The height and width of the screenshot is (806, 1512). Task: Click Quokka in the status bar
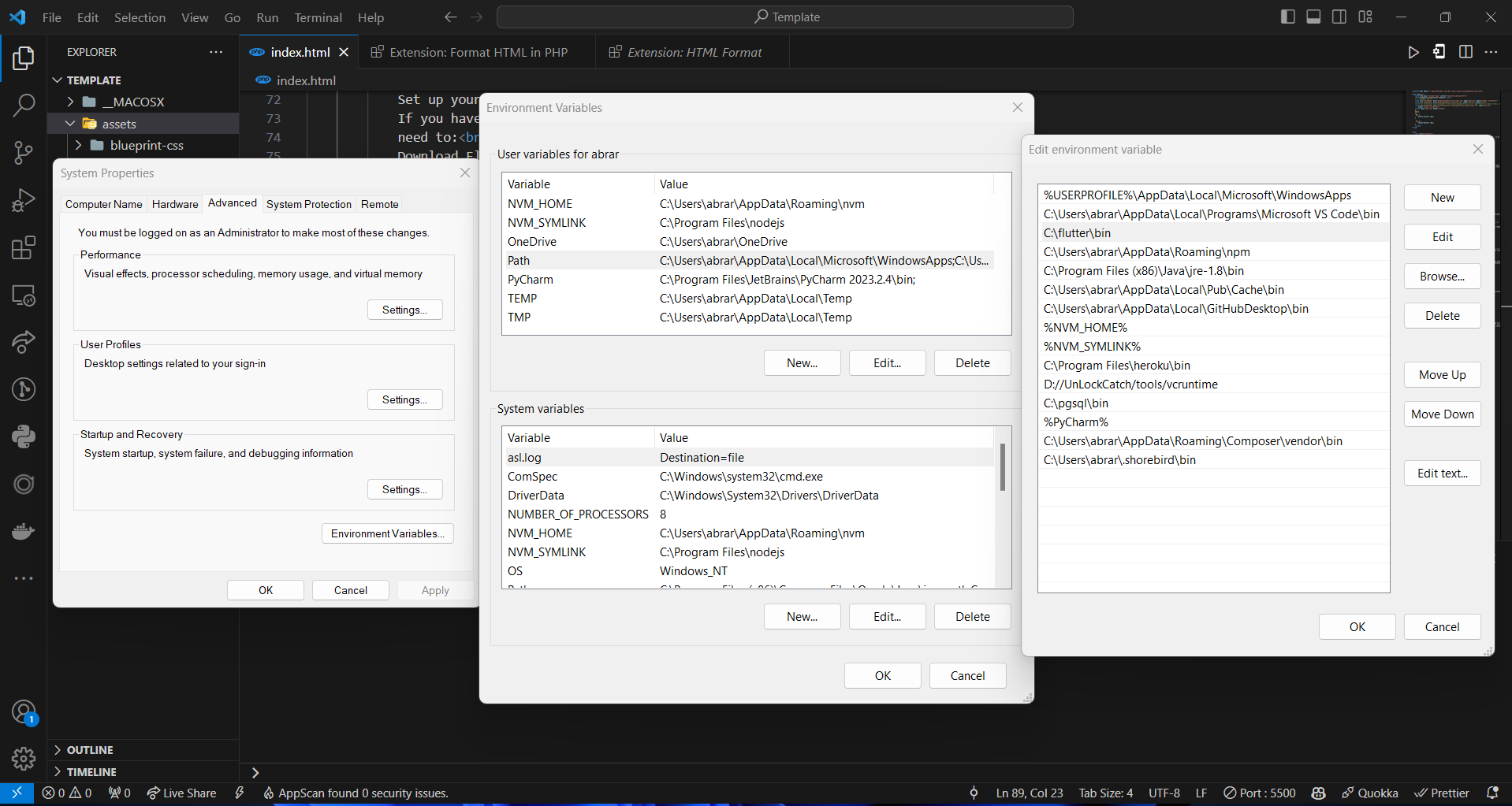[1370, 793]
